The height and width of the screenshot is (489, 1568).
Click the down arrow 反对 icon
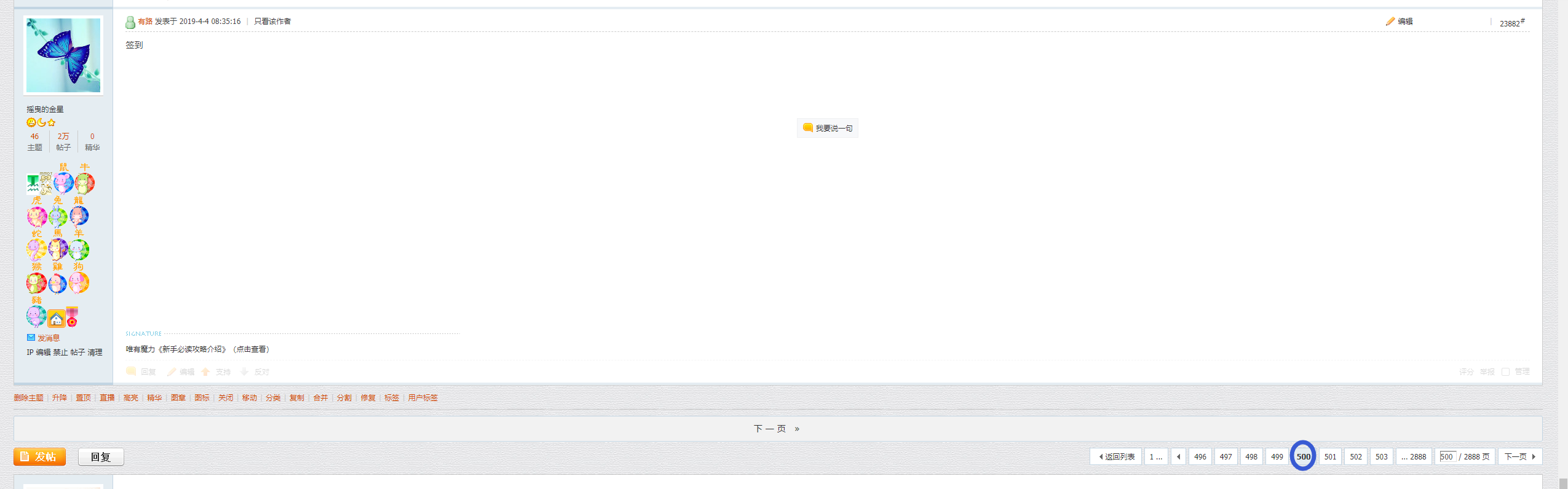[x=244, y=372]
